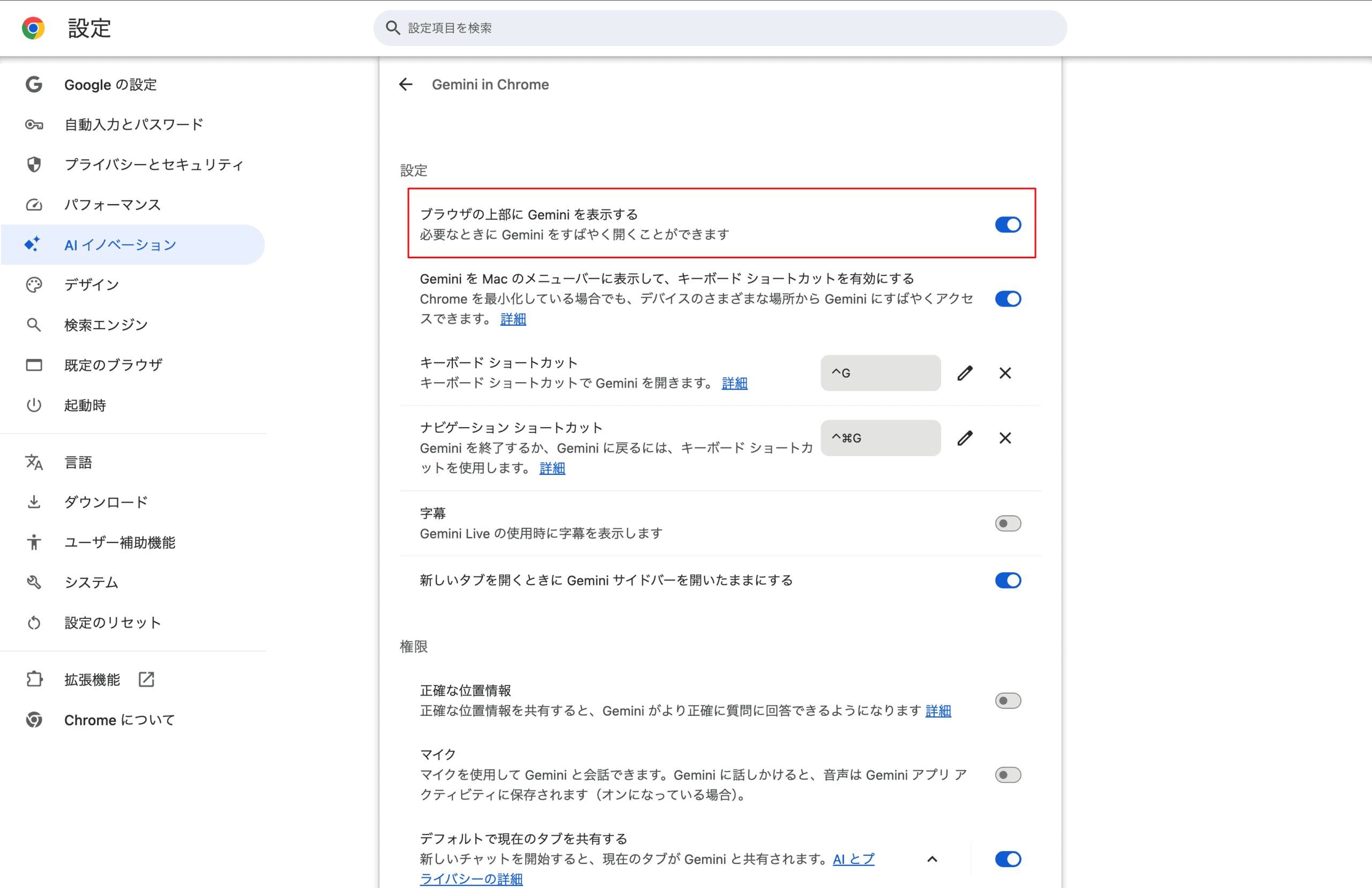Viewport: 1372px width, 888px height.
Task: Click the sparkle icon for AI innovations
Action: (x=32, y=244)
